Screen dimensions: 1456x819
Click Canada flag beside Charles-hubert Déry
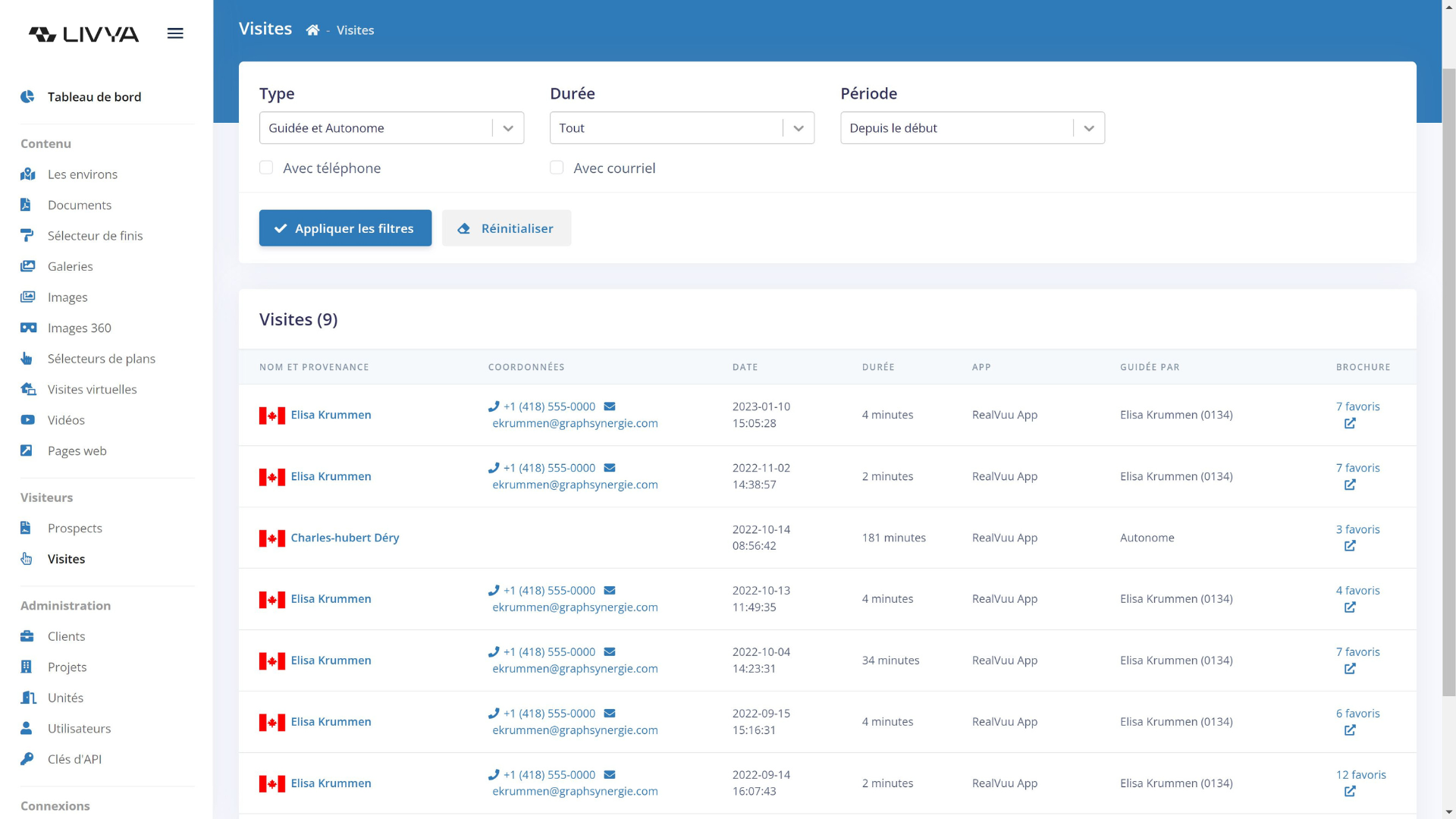(x=271, y=538)
